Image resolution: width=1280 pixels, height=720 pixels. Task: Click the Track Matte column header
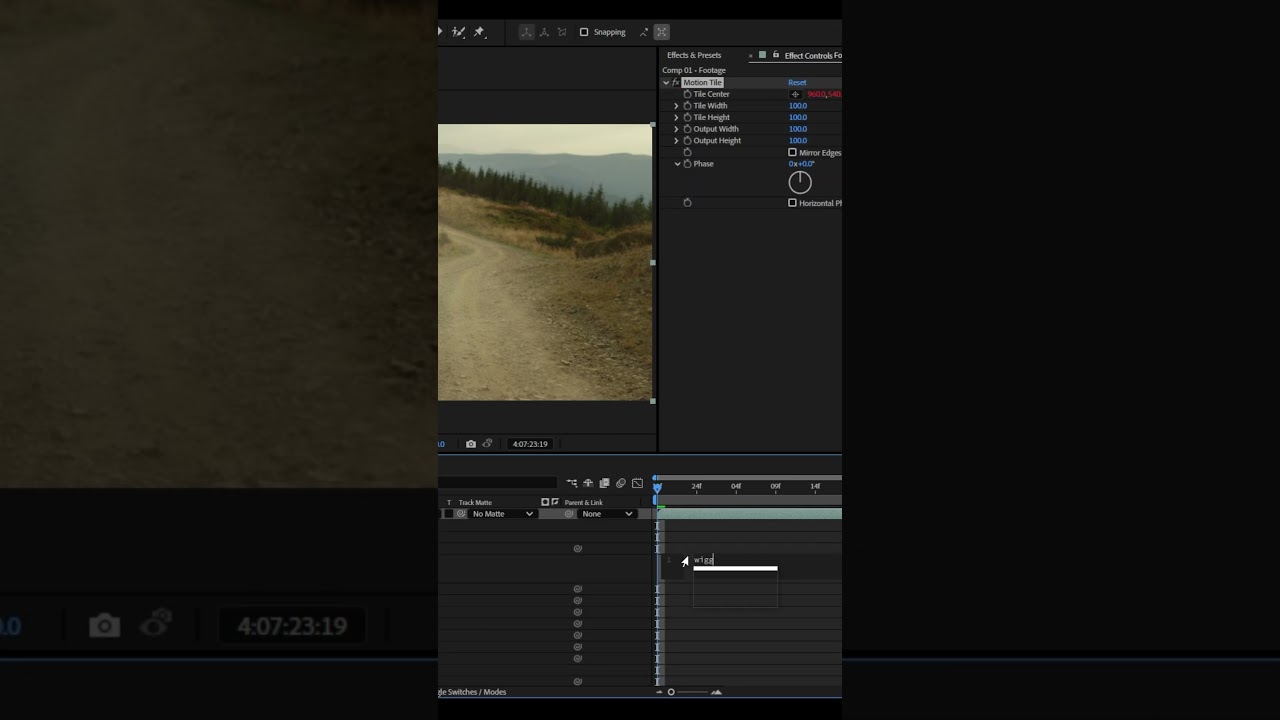[475, 503]
